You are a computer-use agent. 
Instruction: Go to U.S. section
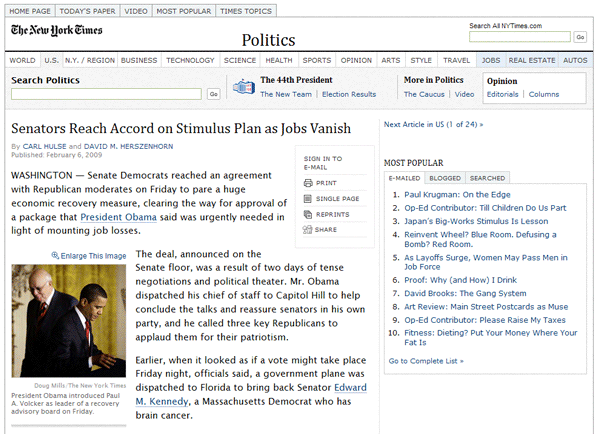tap(51, 60)
